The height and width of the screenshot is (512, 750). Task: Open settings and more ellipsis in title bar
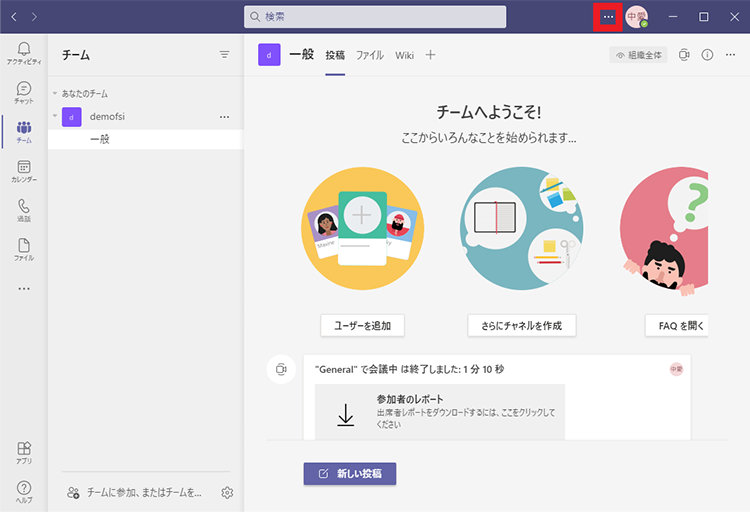pos(608,17)
